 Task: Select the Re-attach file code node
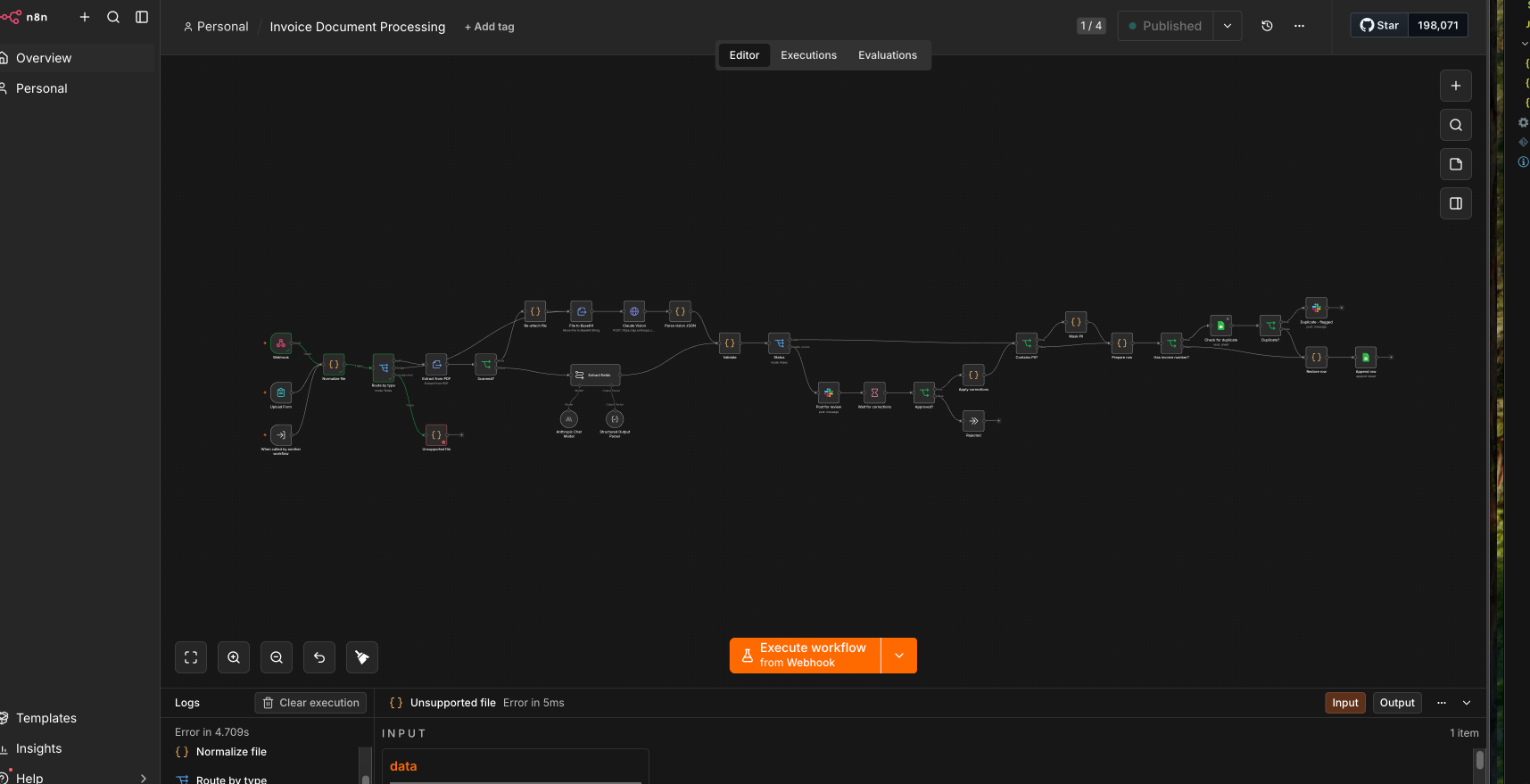coord(535,311)
